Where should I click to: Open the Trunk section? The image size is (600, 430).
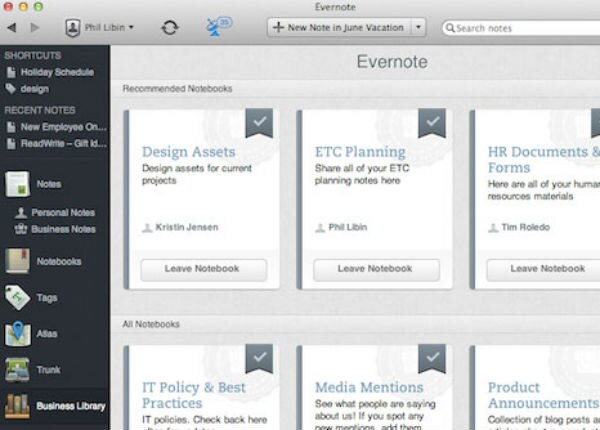(x=18, y=370)
